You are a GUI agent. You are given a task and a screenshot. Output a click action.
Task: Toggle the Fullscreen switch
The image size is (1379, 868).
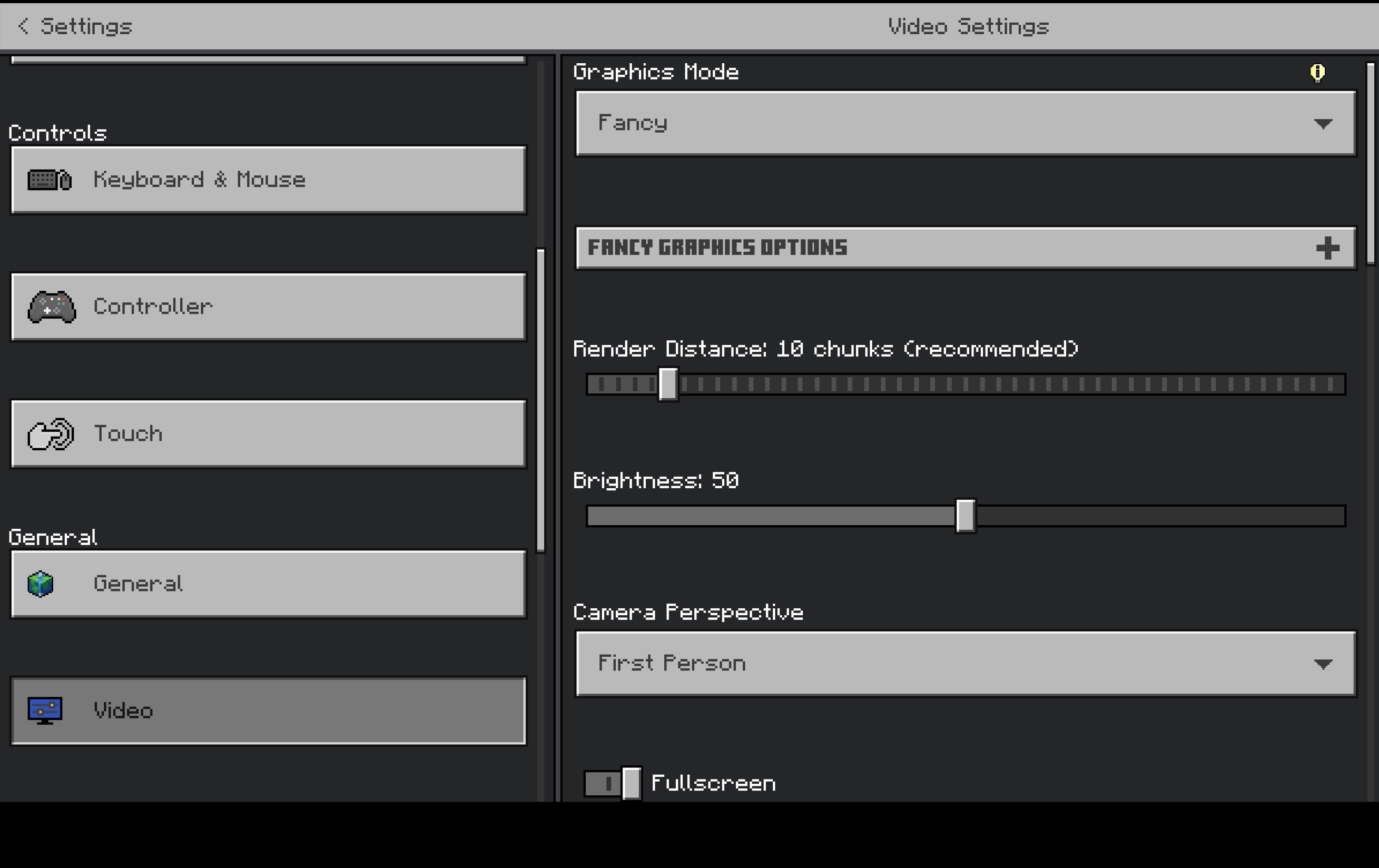tap(612, 783)
